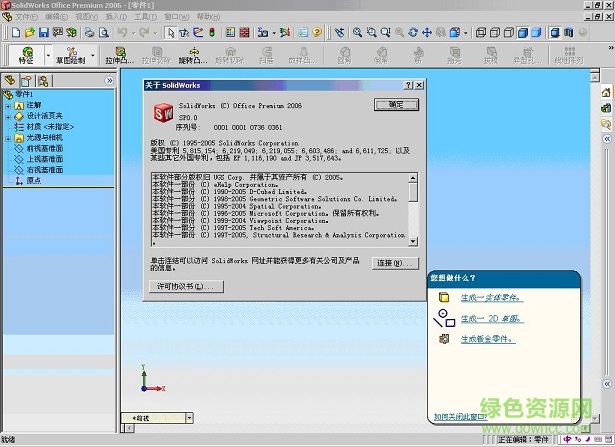Select 上视基准面 plane in tree
This screenshot has height=447, width=615.
pyautogui.click(x=45, y=159)
